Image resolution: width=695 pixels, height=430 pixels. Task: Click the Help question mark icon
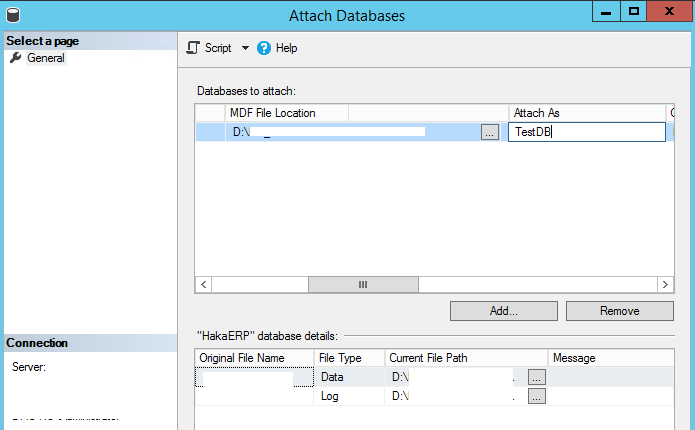(x=265, y=48)
